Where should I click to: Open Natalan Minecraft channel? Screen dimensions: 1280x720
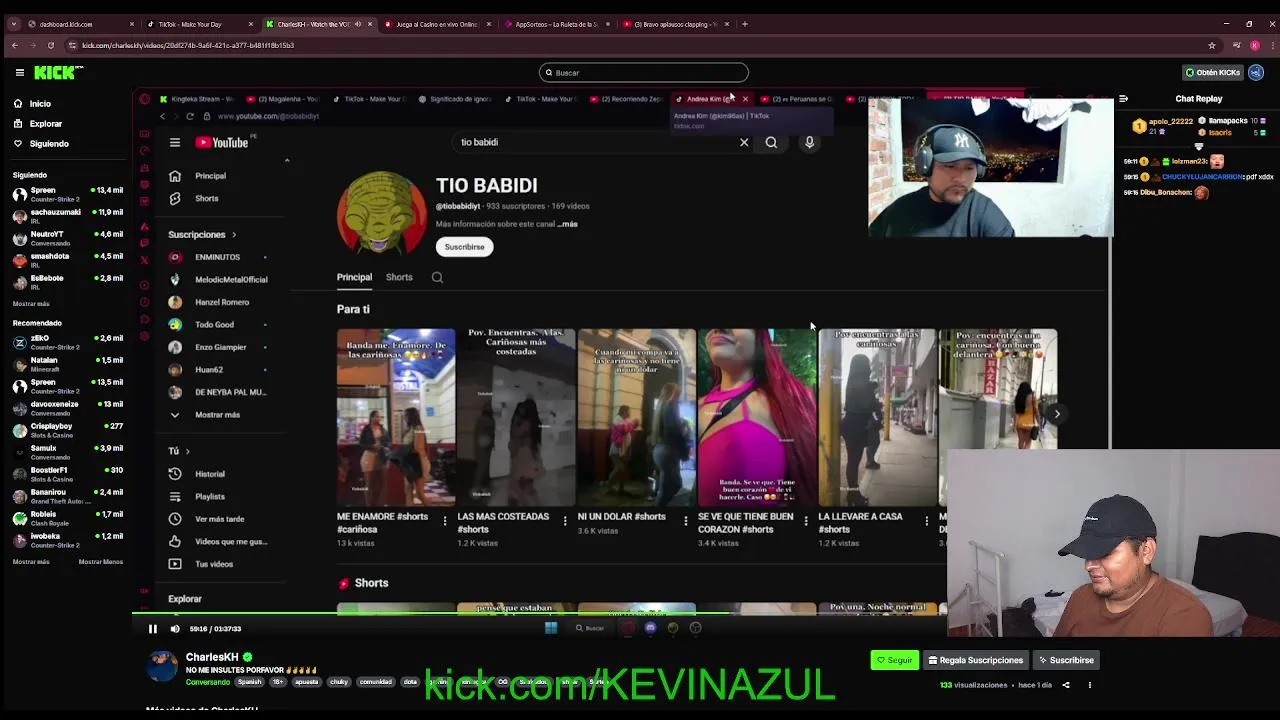tap(68, 364)
